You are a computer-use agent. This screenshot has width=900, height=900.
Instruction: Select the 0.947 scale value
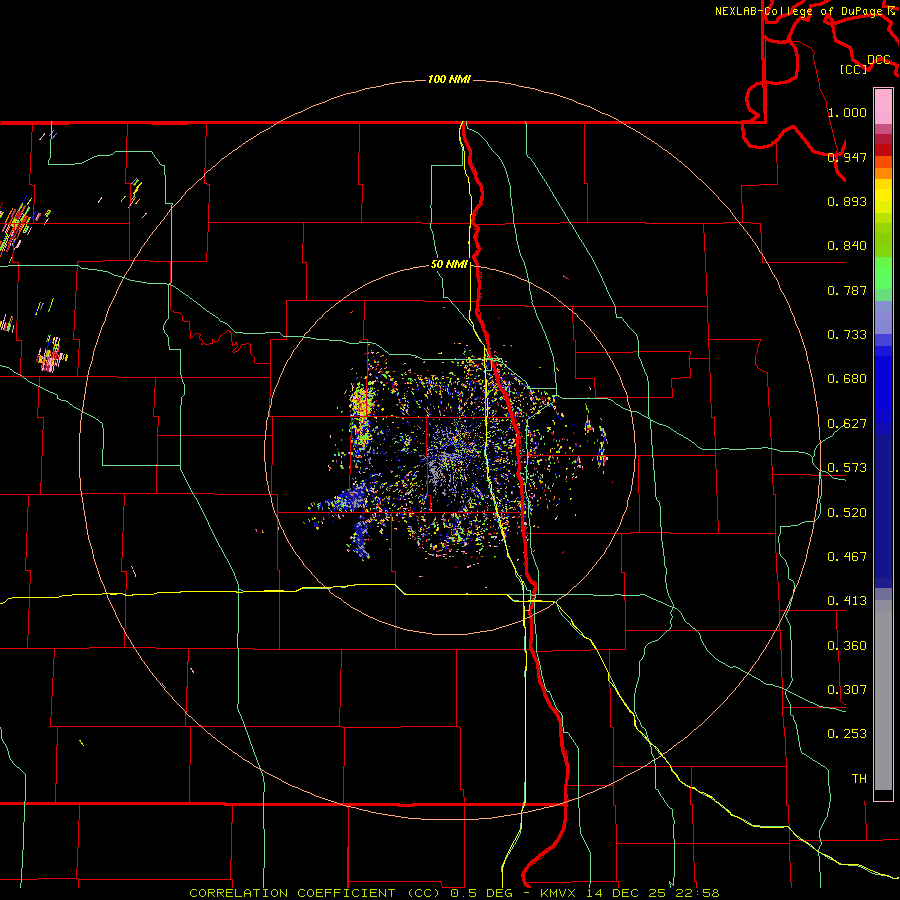(x=847, y=157)
